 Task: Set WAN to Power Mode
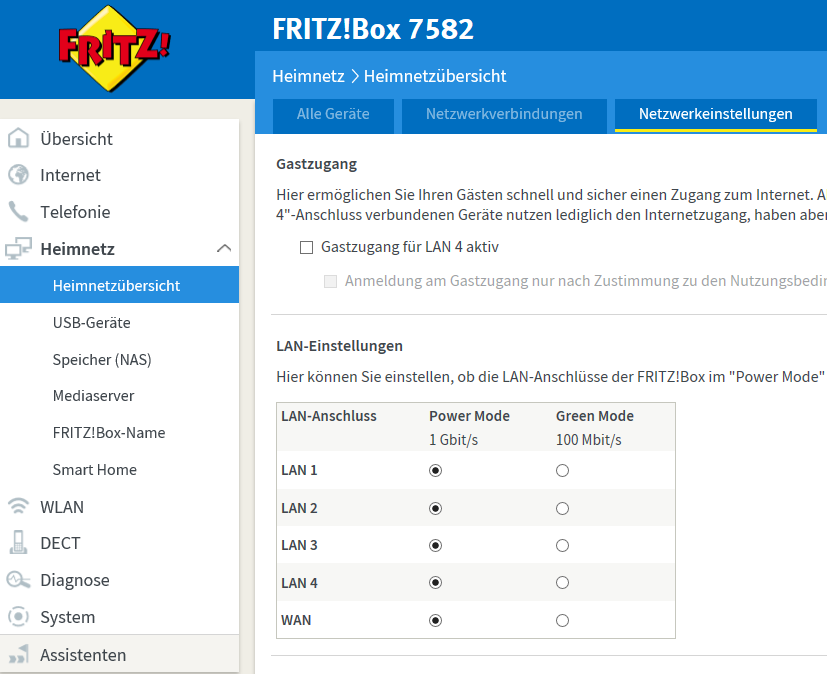[x=435, y=620]
